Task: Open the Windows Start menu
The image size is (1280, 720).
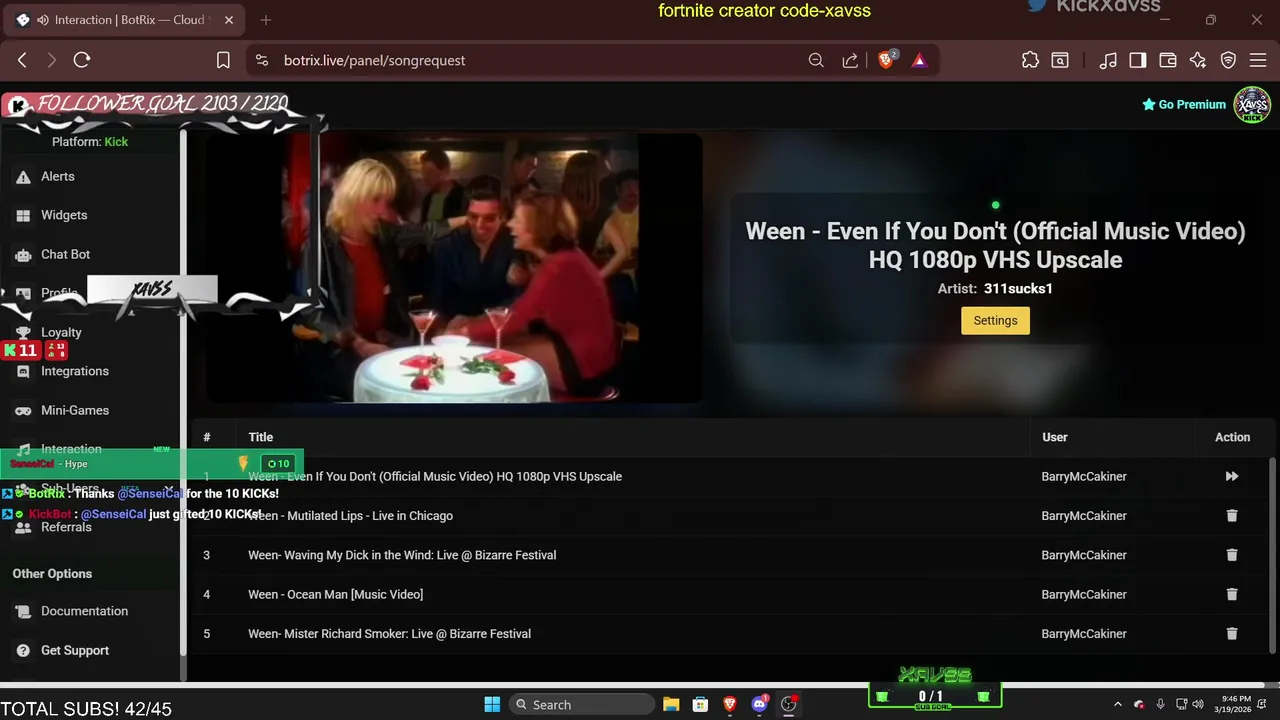Action: tap(492, 704)
